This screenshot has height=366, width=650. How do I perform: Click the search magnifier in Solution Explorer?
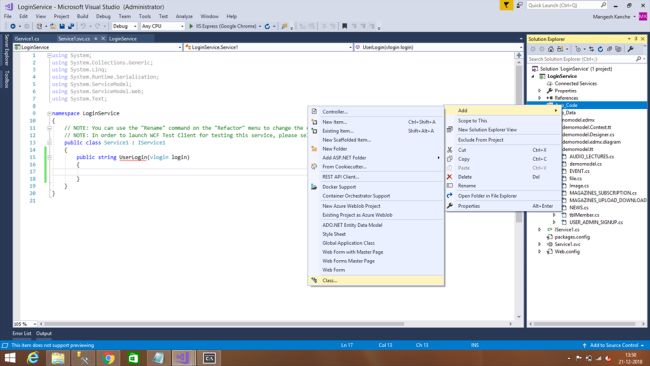pos(638,59)
